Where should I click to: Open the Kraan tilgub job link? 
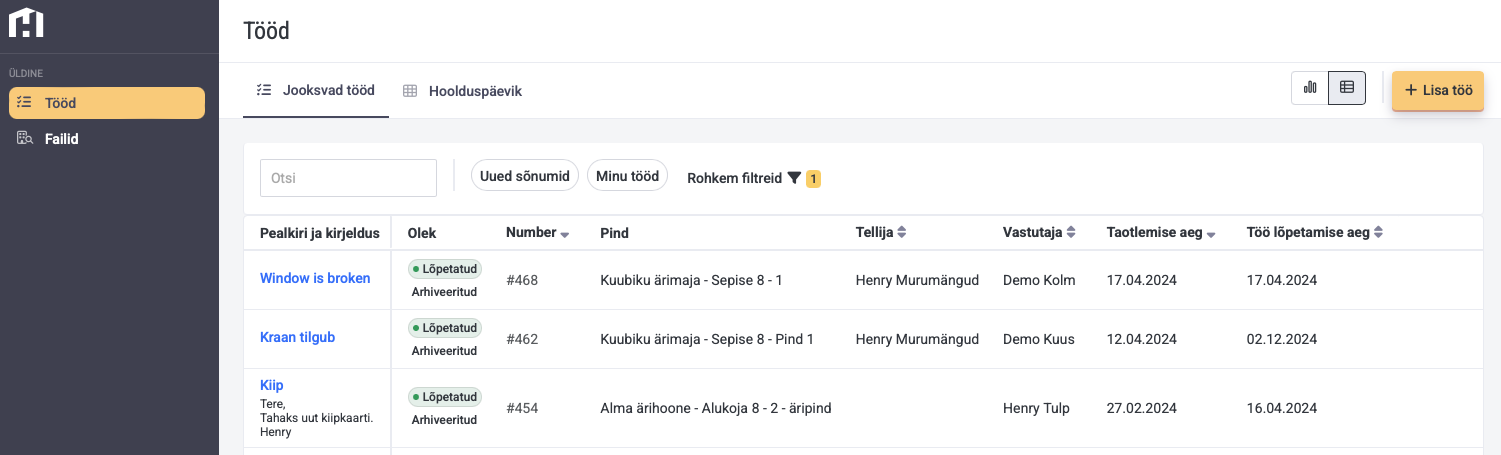pyautogui.click(x=297, y=337)
